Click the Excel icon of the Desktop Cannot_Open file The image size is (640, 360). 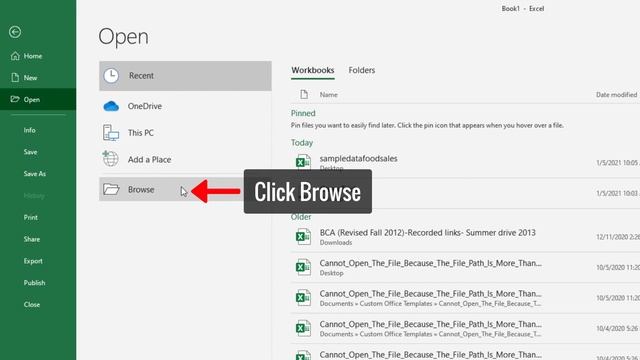(303, 267)
